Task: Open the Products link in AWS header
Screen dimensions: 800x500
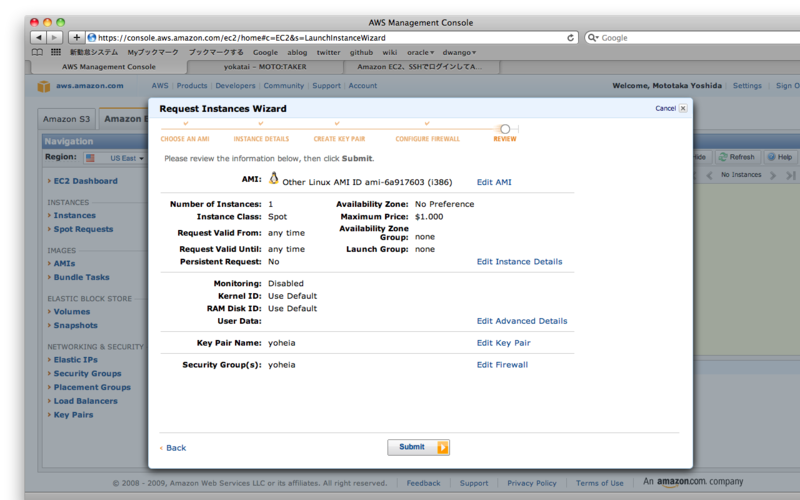Action: pyautogui.click(x=192, y=86)
